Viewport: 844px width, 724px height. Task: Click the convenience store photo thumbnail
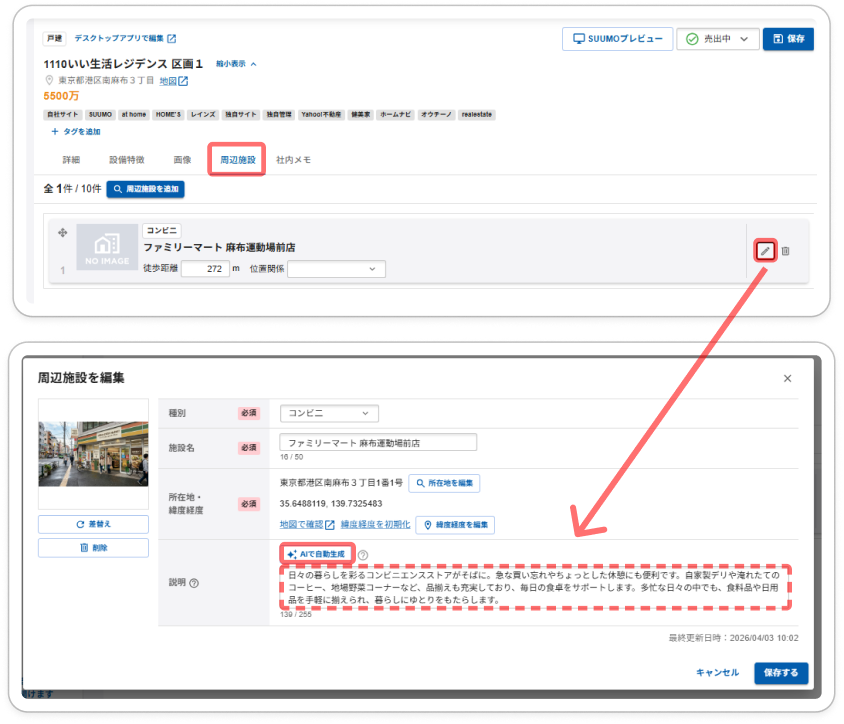[x=93, y=454]
